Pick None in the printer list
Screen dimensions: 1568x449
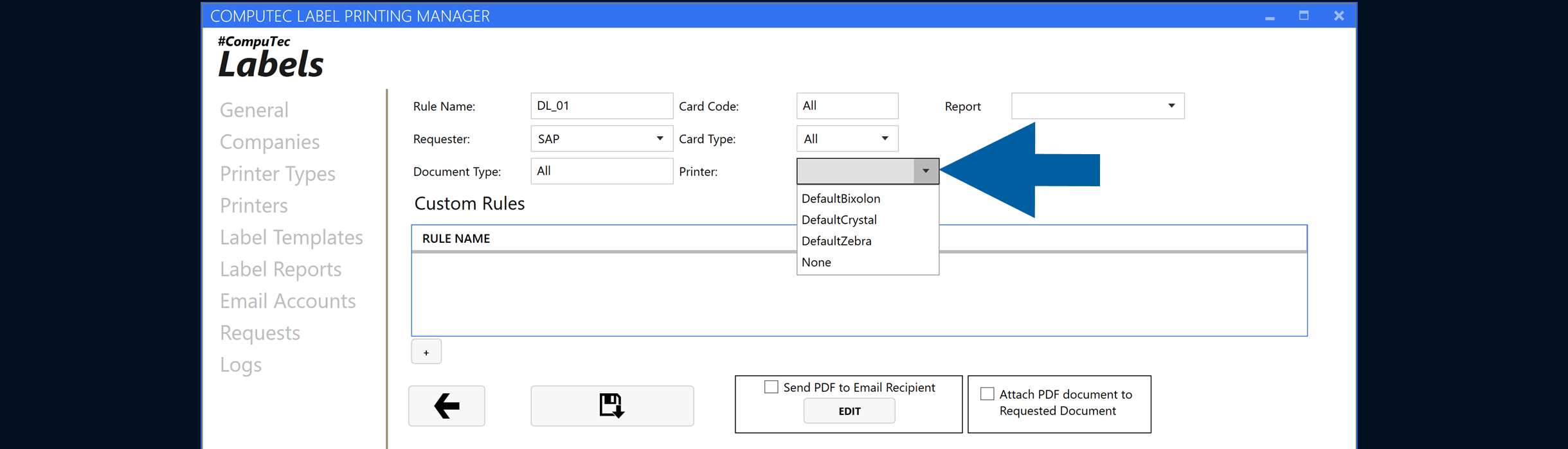[867, 262]
